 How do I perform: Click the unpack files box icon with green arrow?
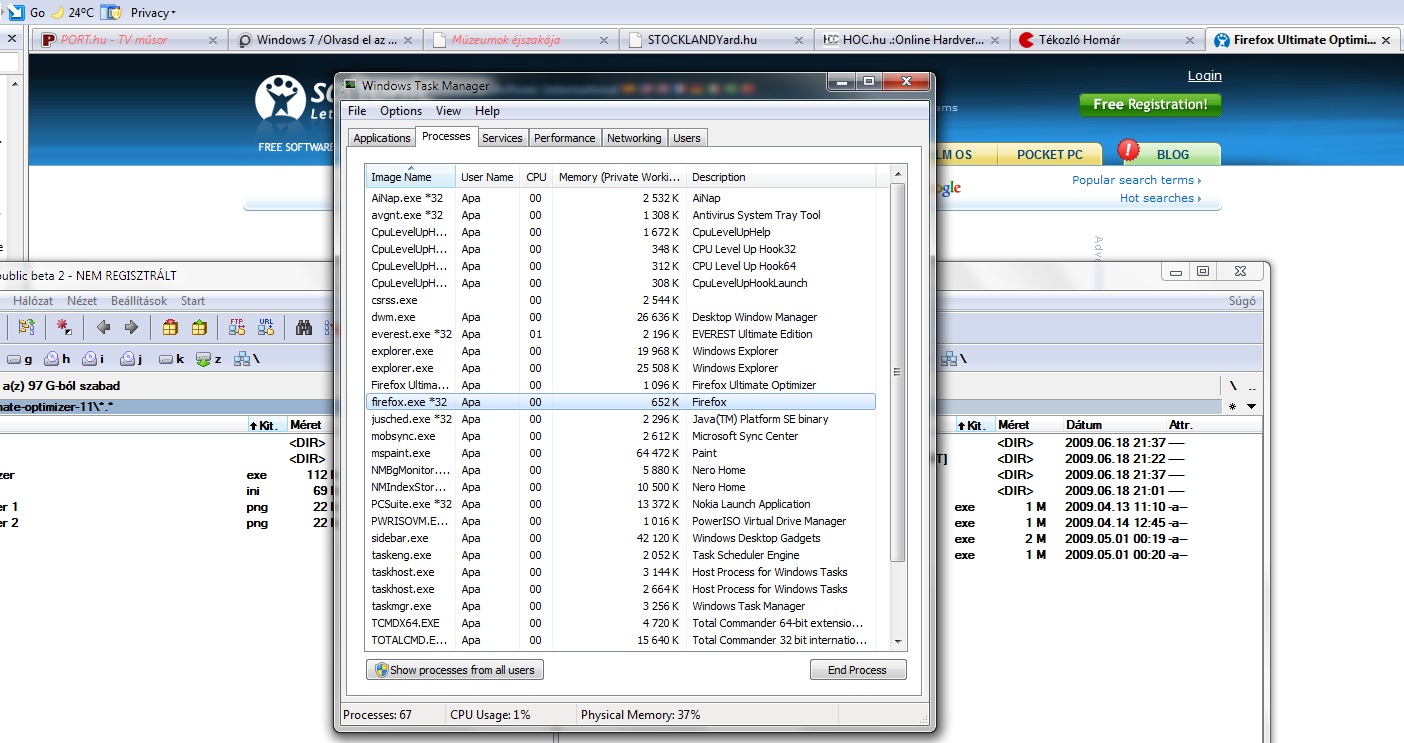point(199,327)
